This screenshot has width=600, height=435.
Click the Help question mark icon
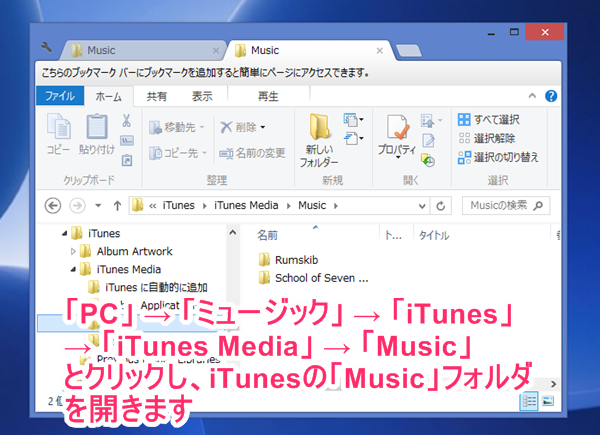coord(551,96)
